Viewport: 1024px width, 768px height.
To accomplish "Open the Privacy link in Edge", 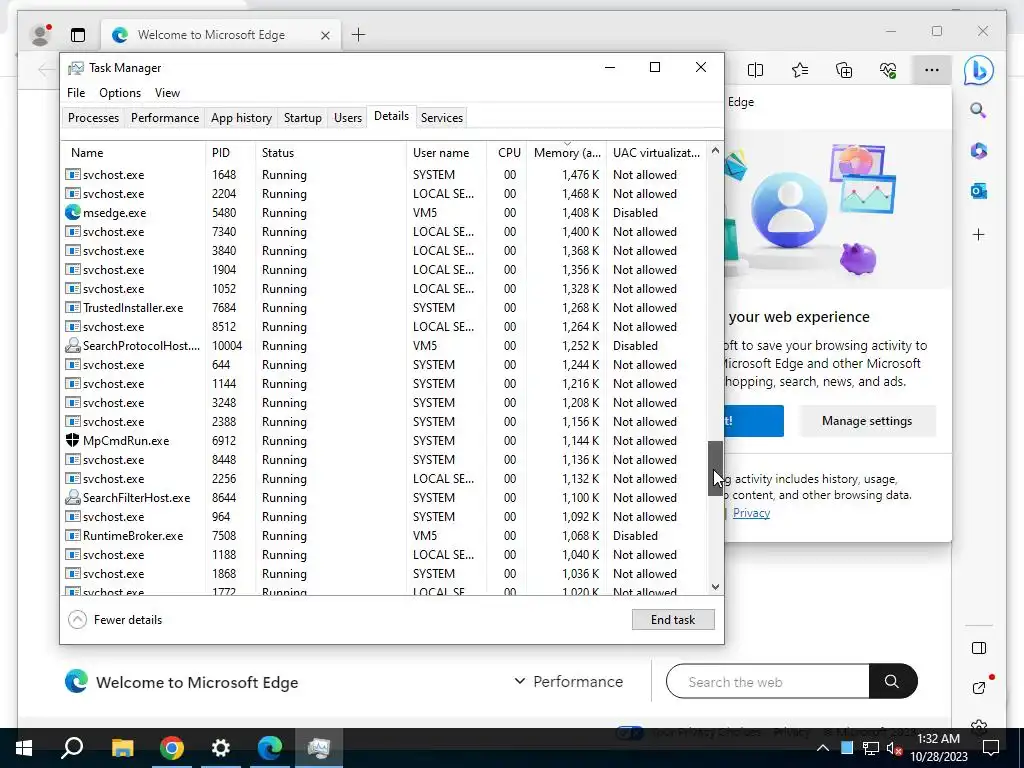I will point(751,513).
